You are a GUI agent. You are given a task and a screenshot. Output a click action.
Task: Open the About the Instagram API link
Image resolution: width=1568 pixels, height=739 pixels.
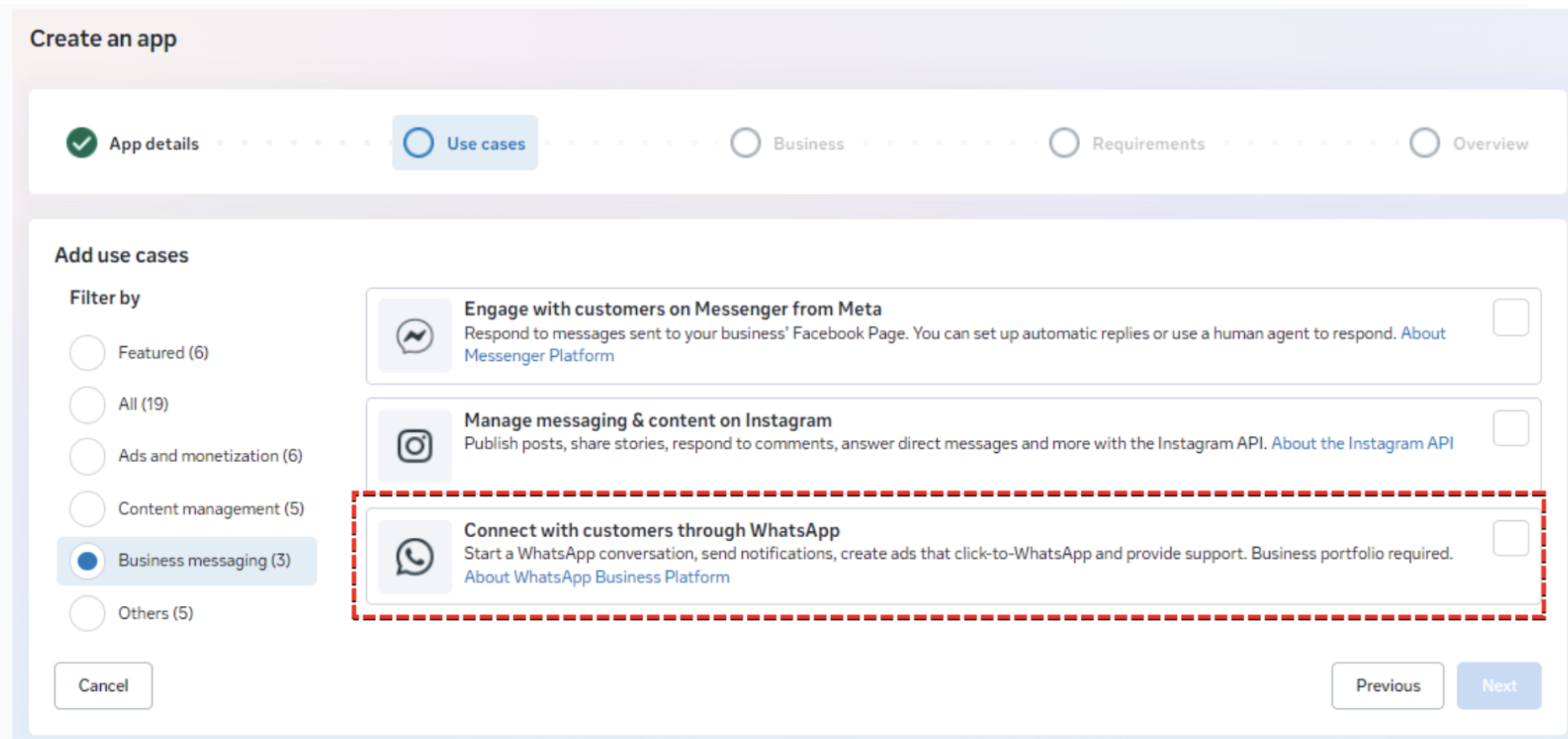pyautogui.click(x=1362, y=444)
